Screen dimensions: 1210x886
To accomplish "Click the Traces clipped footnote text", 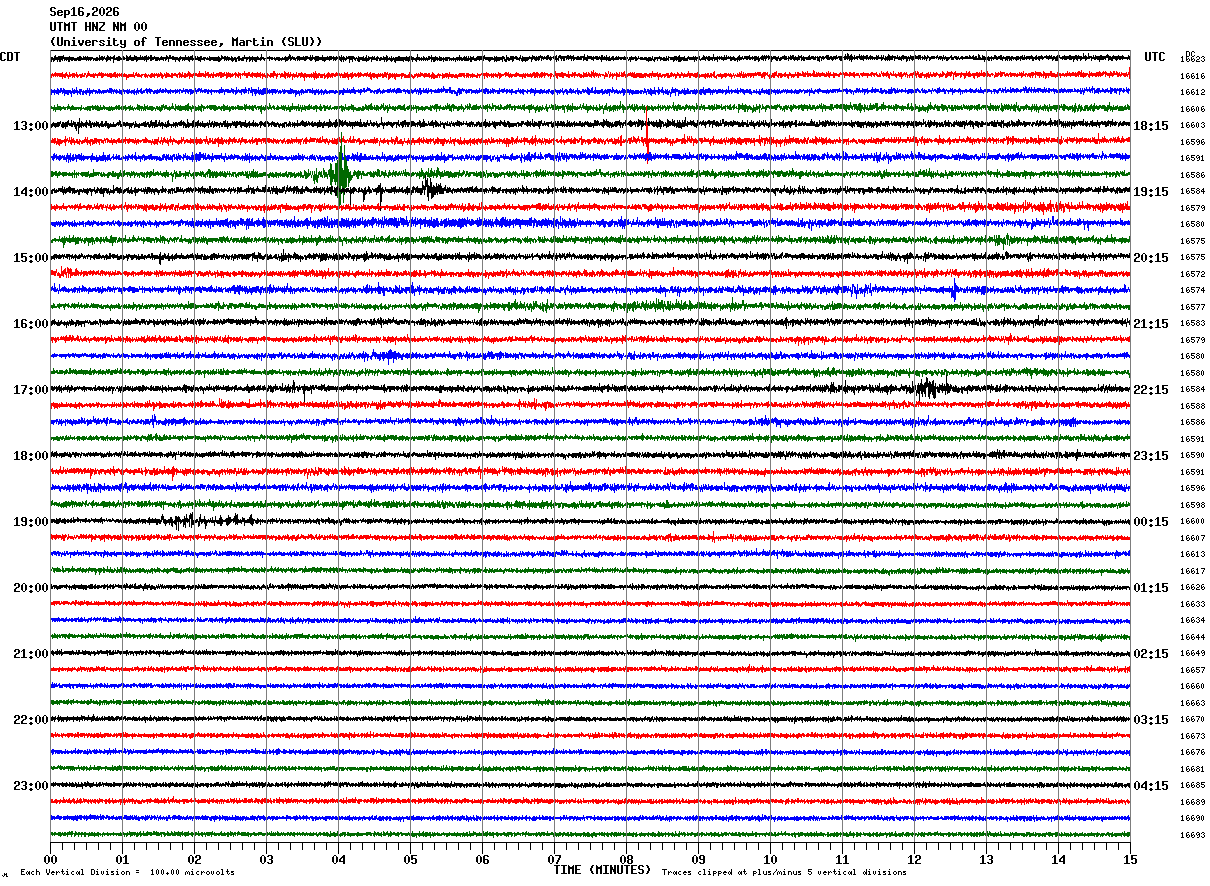I will tap(784, 872).
